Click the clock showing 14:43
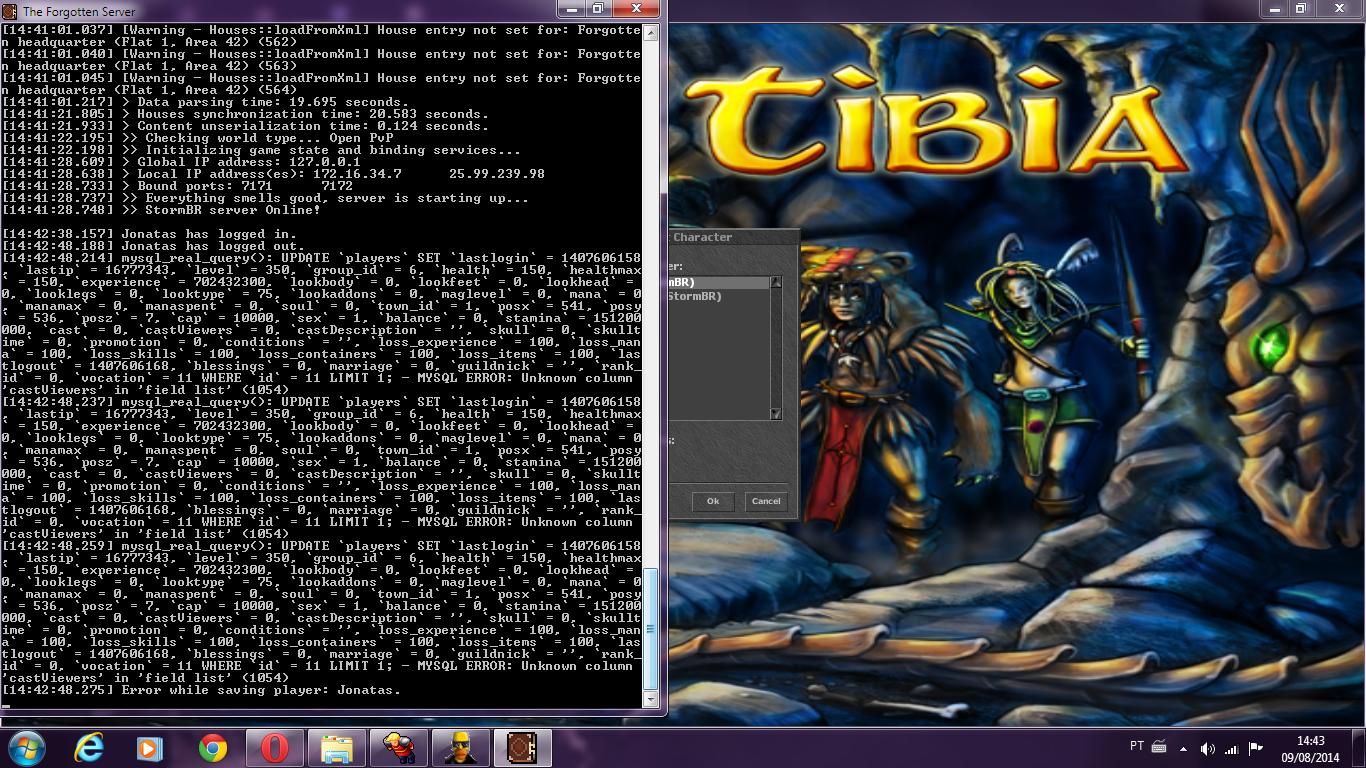 tap(1310, 741)
